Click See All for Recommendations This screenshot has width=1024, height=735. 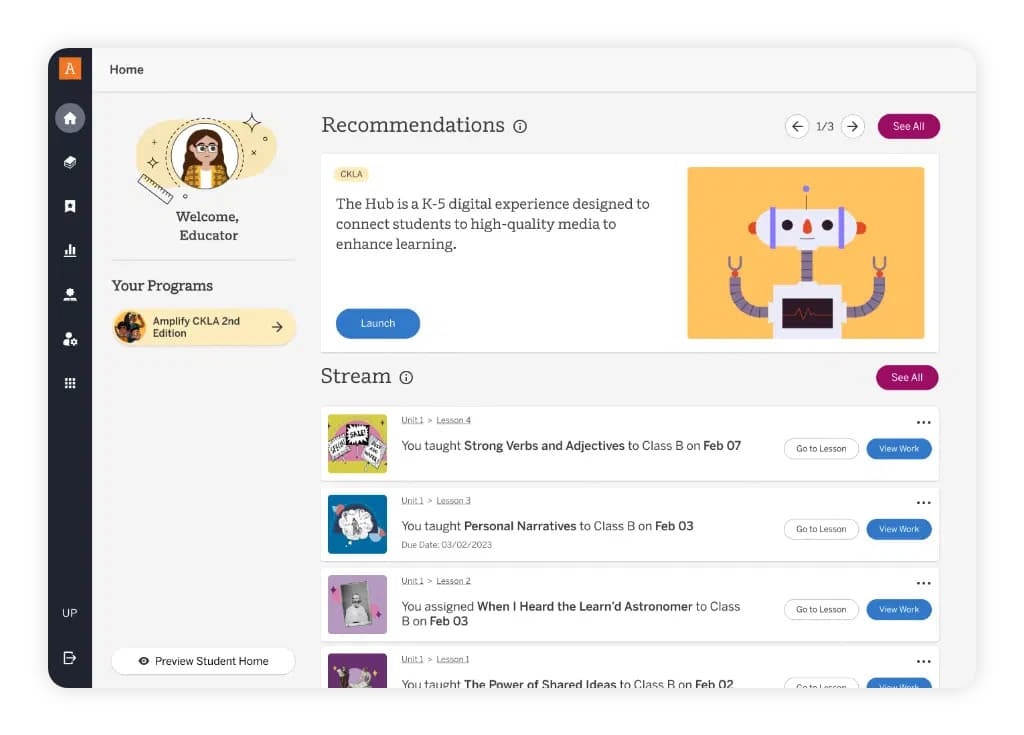pos(908,126)
